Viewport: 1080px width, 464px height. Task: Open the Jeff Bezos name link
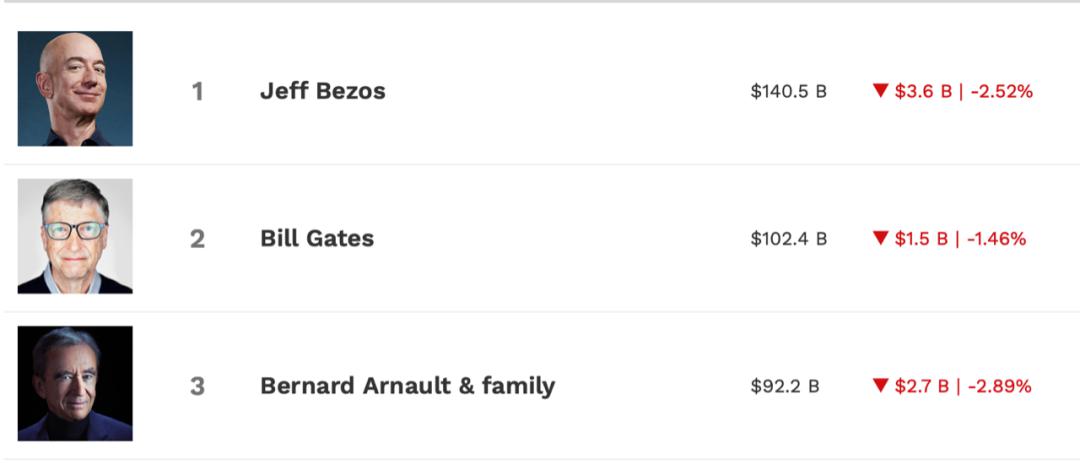pos(322,91)
